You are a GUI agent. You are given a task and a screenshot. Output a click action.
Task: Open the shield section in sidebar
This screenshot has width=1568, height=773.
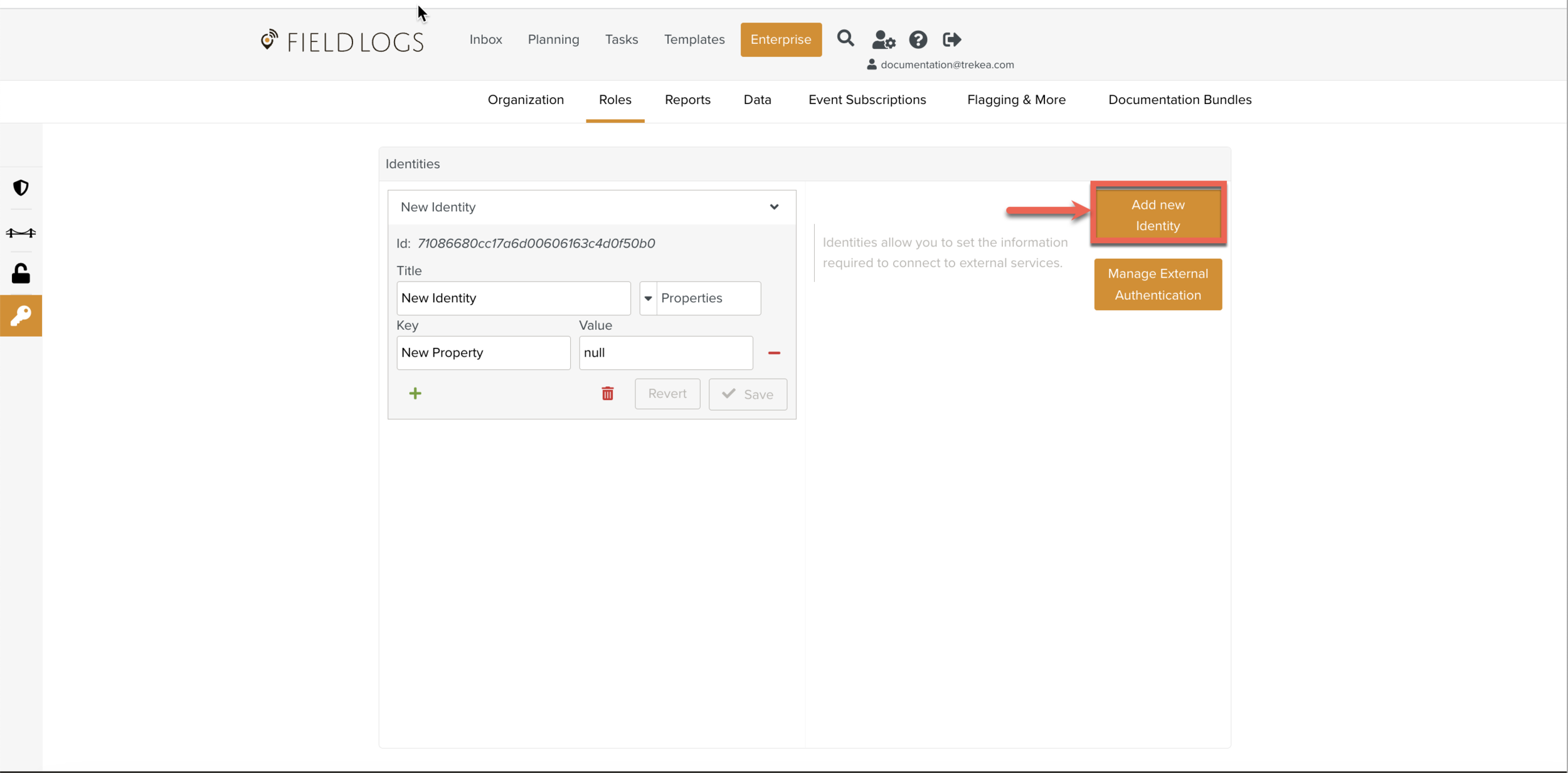tap(21, 187)
